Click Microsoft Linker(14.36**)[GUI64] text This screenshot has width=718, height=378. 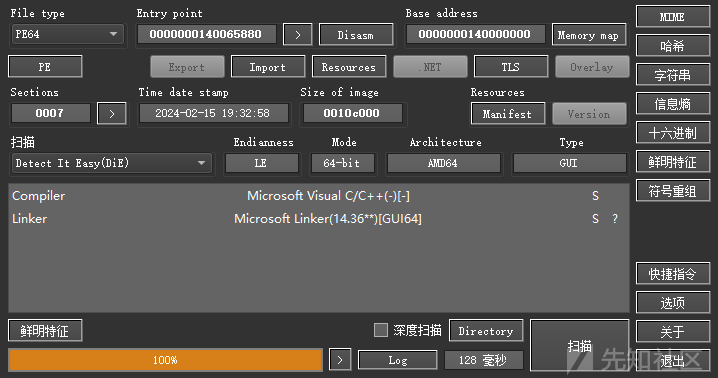pos(328,219)
